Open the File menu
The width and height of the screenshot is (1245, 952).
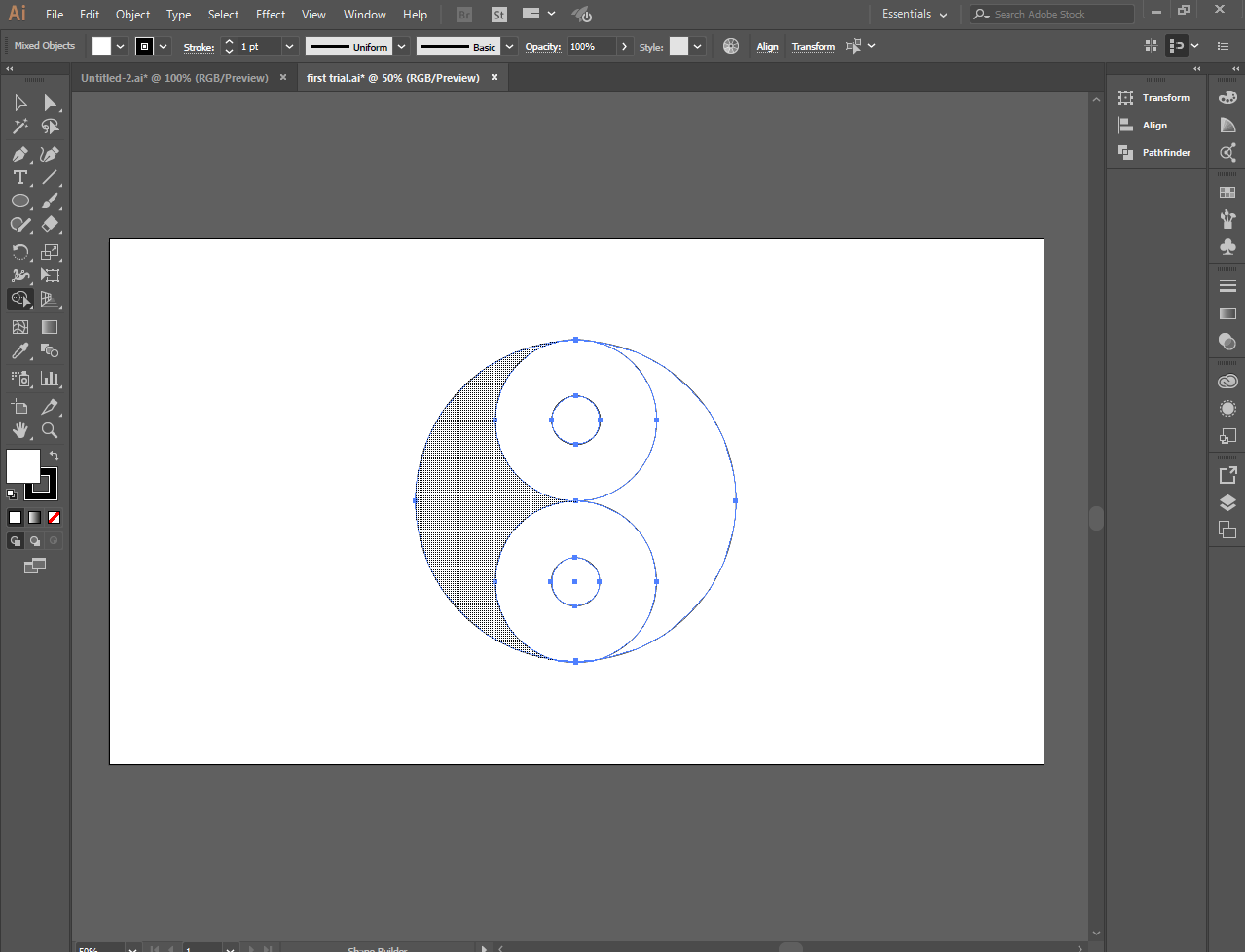pos(55,15)
